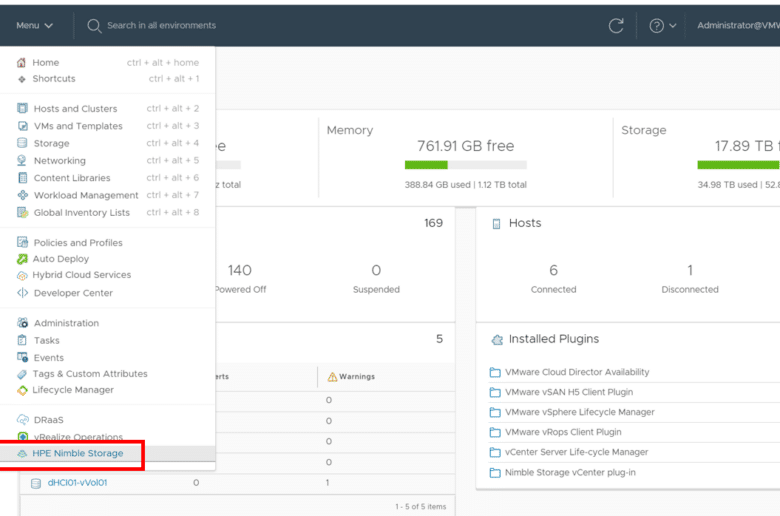780x516 pixels.
Task: Click the Hosts card icon
Action: click(x=496, y=224)
